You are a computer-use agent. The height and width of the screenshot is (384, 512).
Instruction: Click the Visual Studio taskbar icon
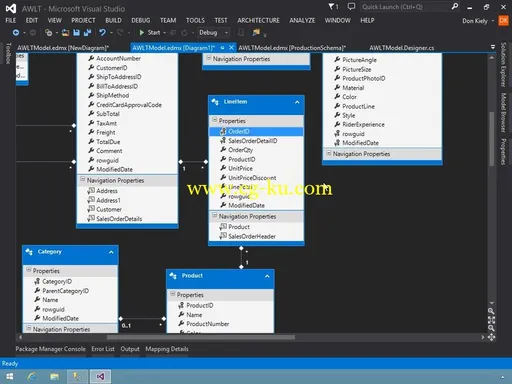100,377
